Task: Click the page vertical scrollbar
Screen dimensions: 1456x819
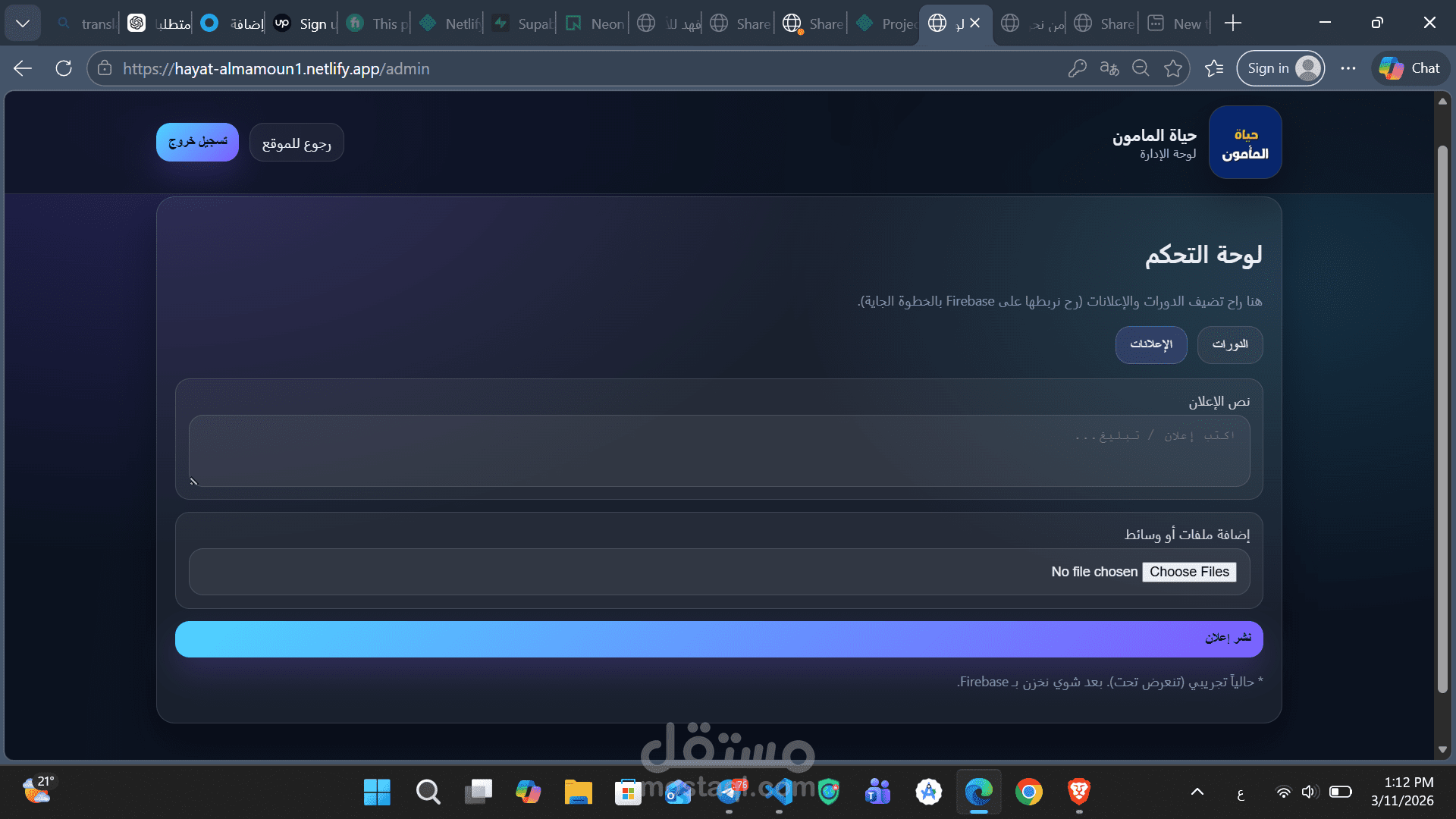Action: (x=1442, y=417)
